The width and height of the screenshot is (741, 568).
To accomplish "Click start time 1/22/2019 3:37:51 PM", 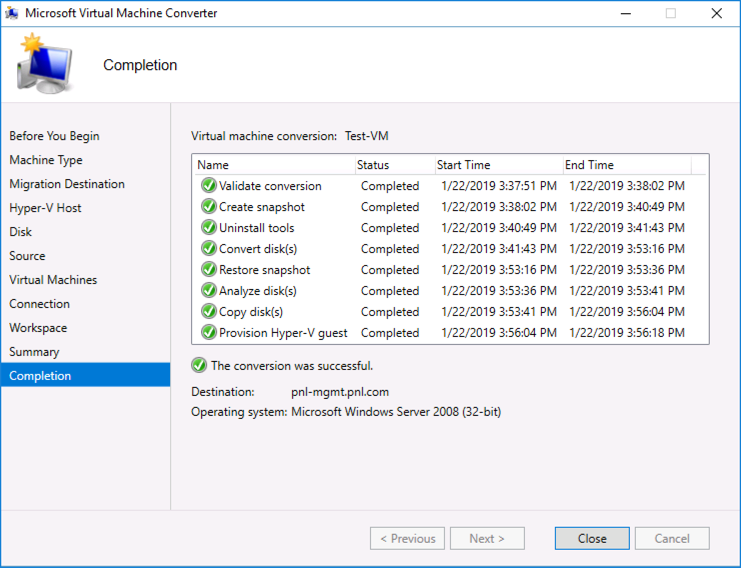I will tap(499, 186).
